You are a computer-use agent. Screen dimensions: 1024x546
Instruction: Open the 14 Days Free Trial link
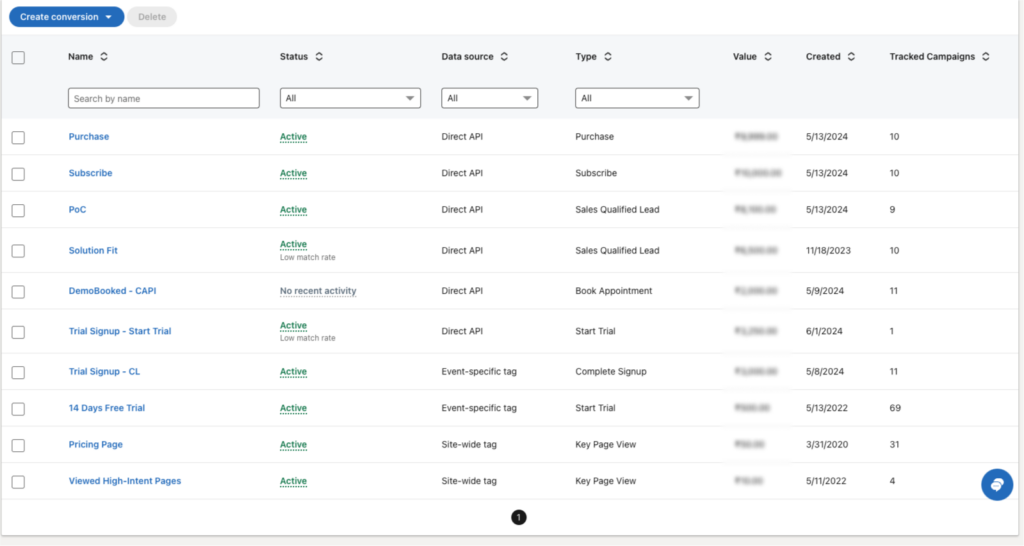pos(106,408)
